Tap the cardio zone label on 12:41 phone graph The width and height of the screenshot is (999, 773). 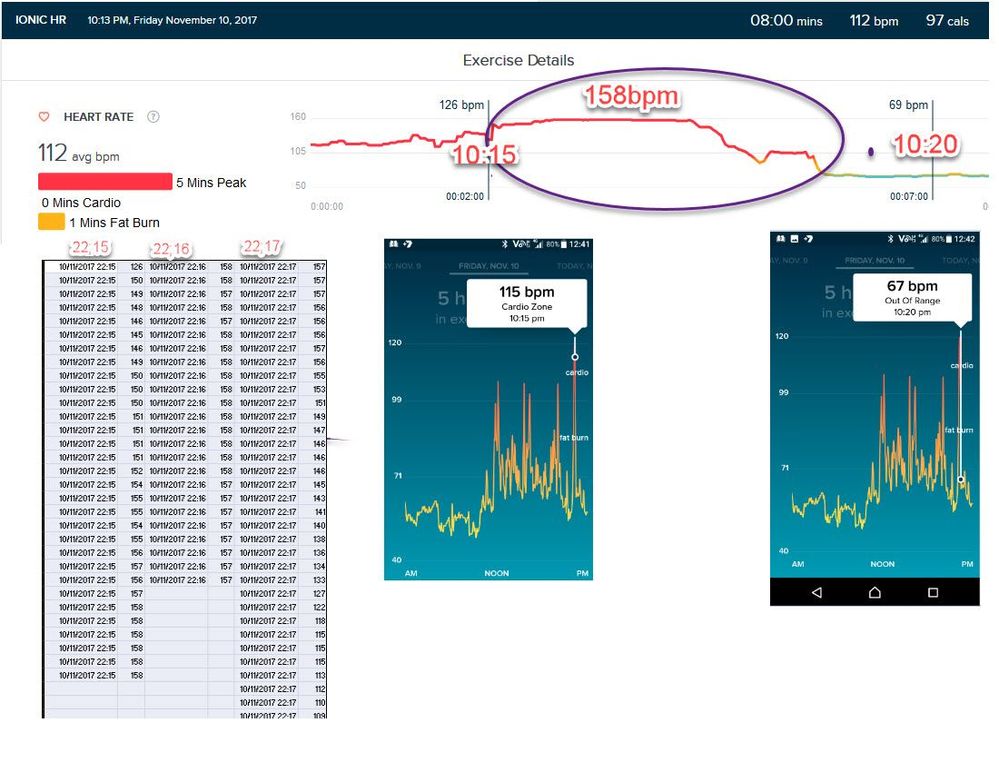coord(577,372)
